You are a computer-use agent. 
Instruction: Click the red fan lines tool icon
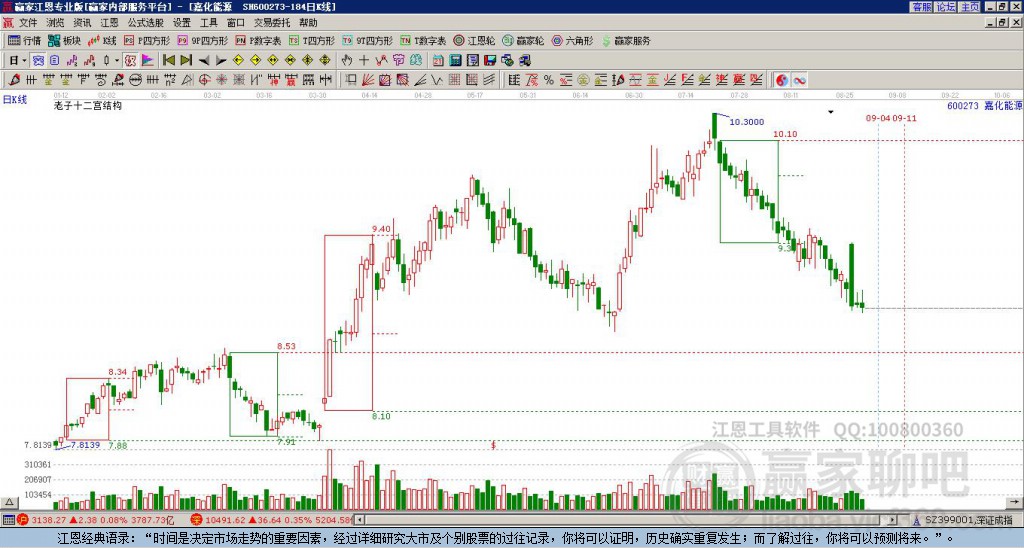[368, 80]
